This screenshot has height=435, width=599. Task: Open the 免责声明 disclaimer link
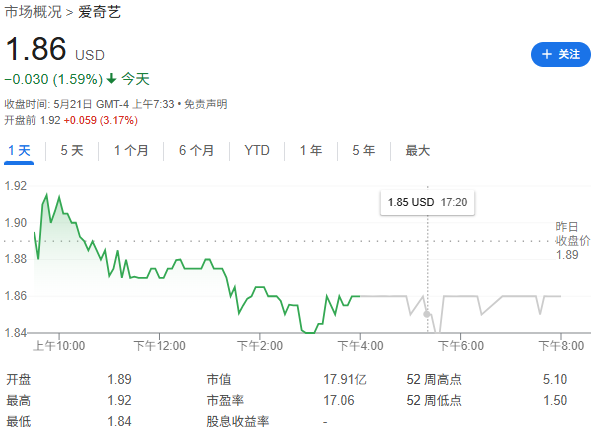point(206,104)
